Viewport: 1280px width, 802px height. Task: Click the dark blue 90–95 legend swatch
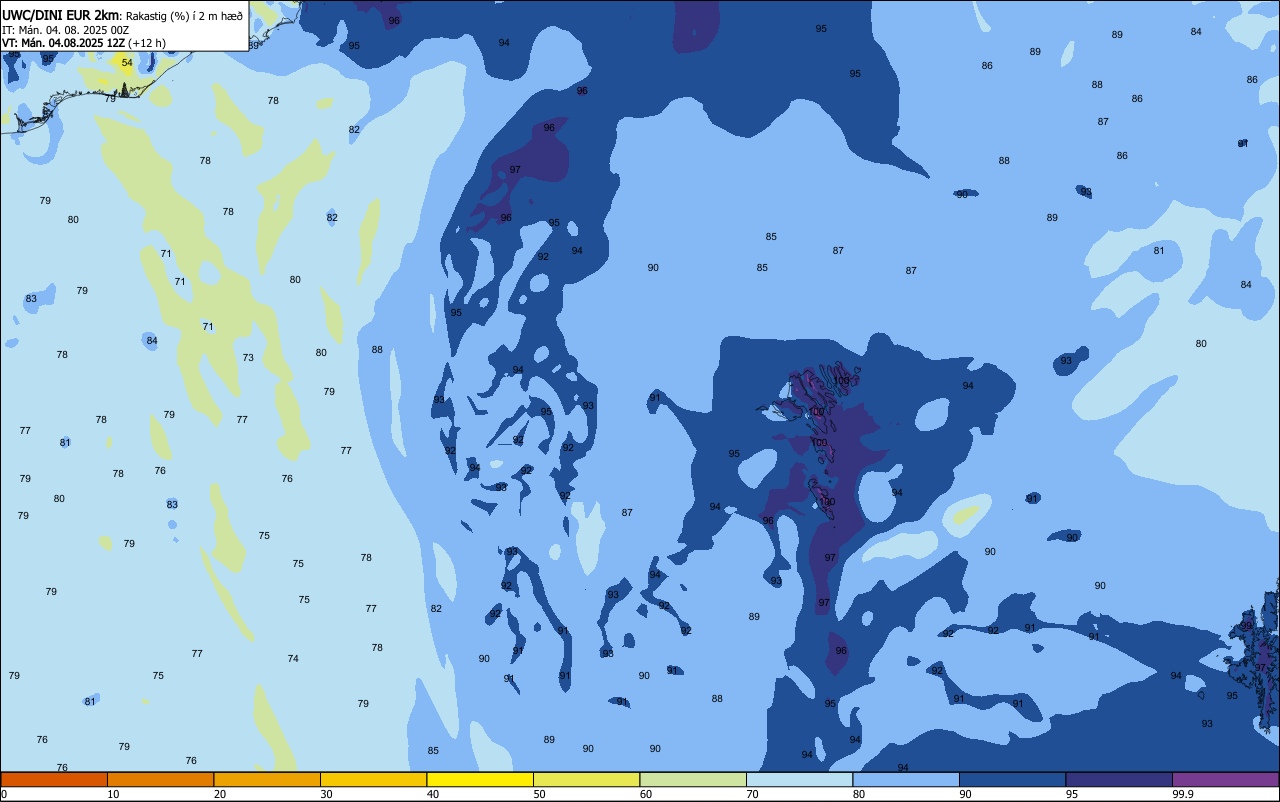point(1013,779)
